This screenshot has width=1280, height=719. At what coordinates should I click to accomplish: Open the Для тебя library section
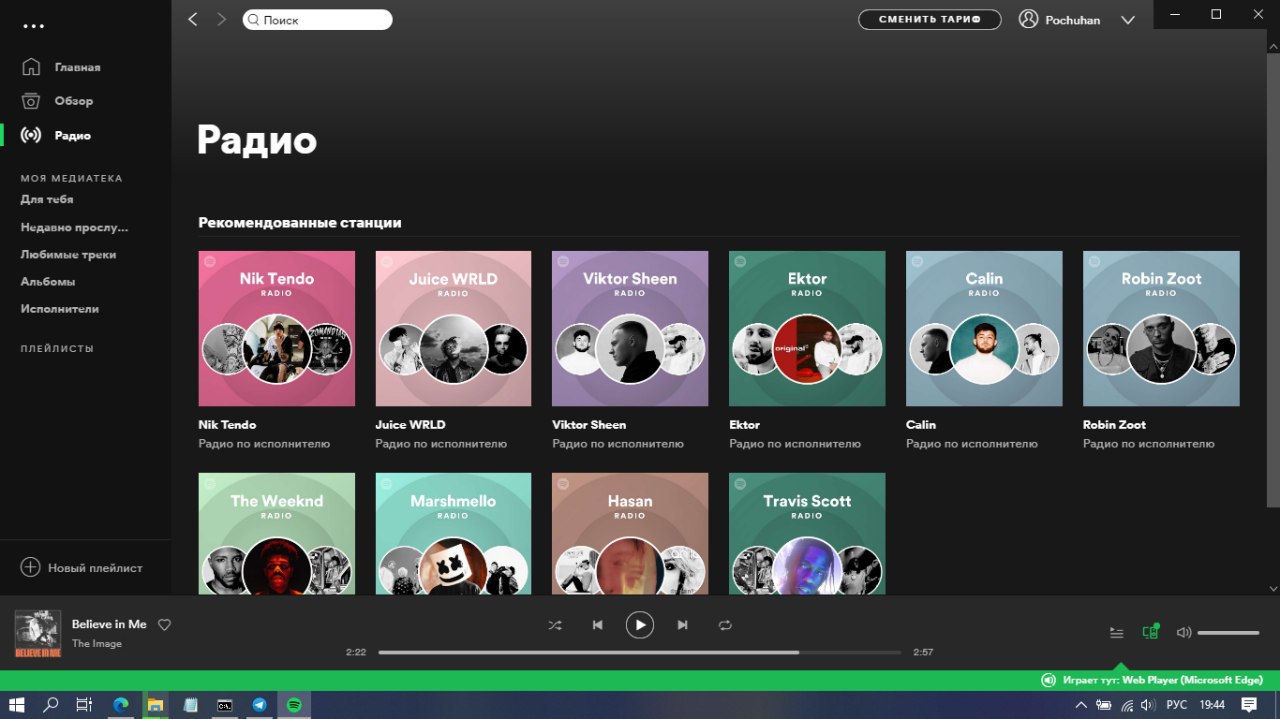click(x=47, y=199)
